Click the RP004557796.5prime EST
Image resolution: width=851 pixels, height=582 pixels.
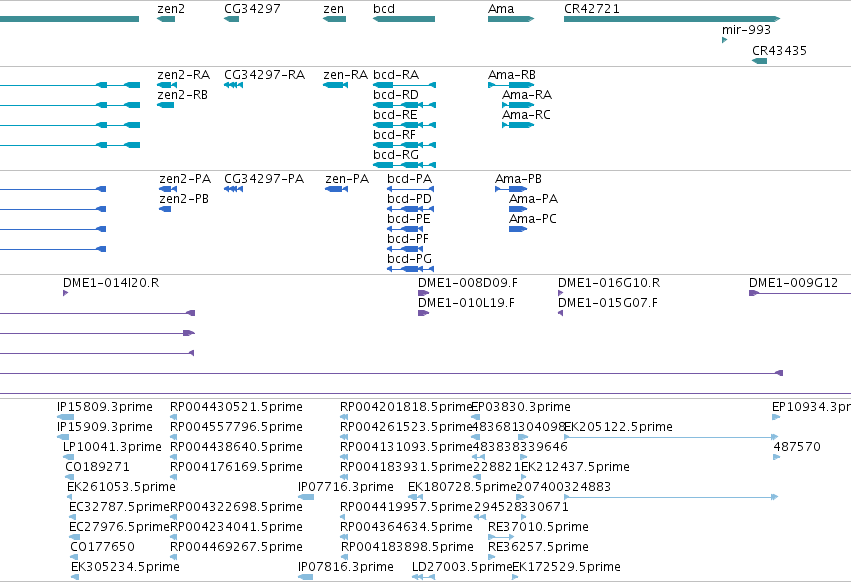pos(174,437)
